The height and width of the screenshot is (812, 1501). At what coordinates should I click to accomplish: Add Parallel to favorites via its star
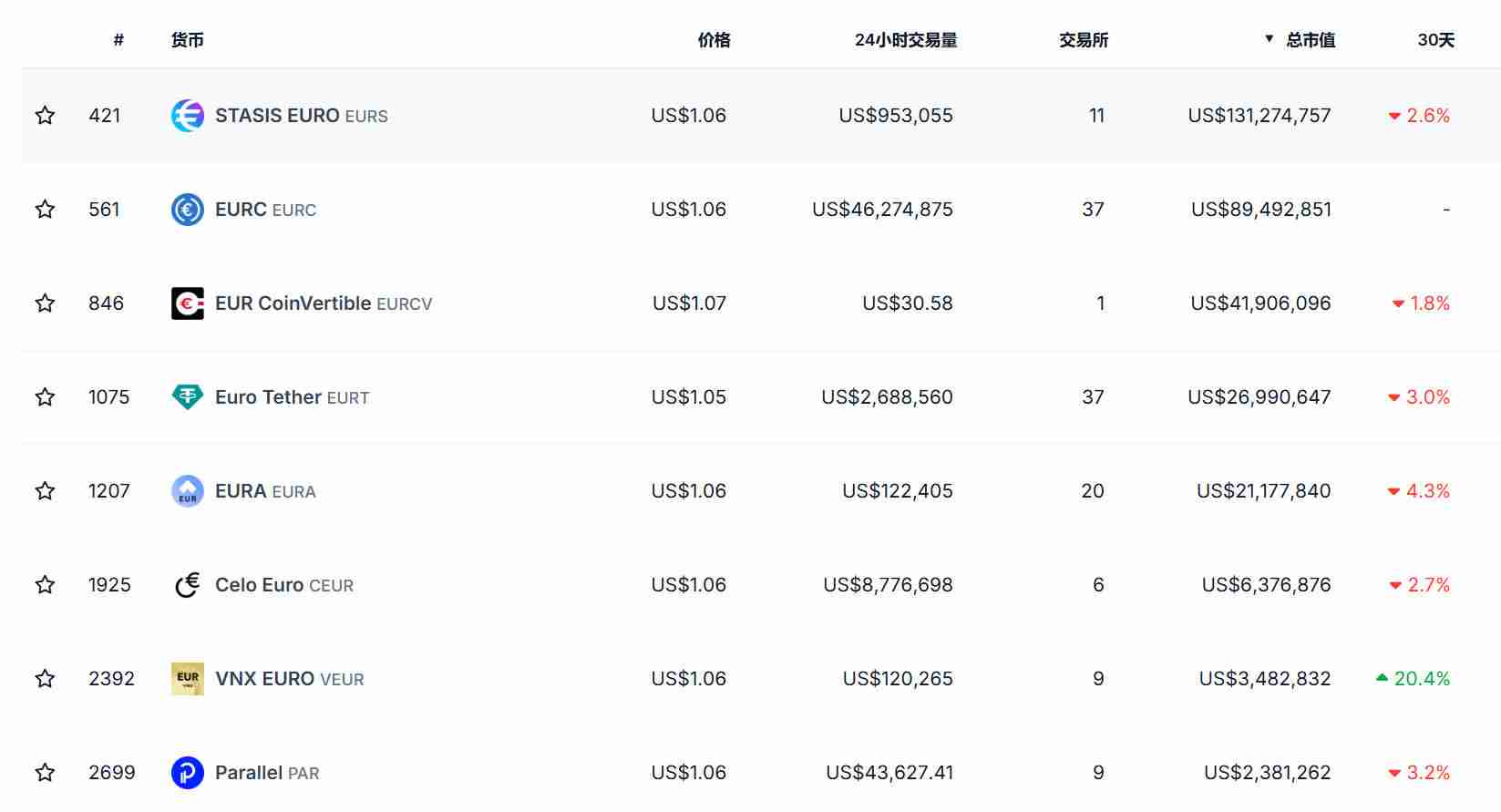coord(45,772)
